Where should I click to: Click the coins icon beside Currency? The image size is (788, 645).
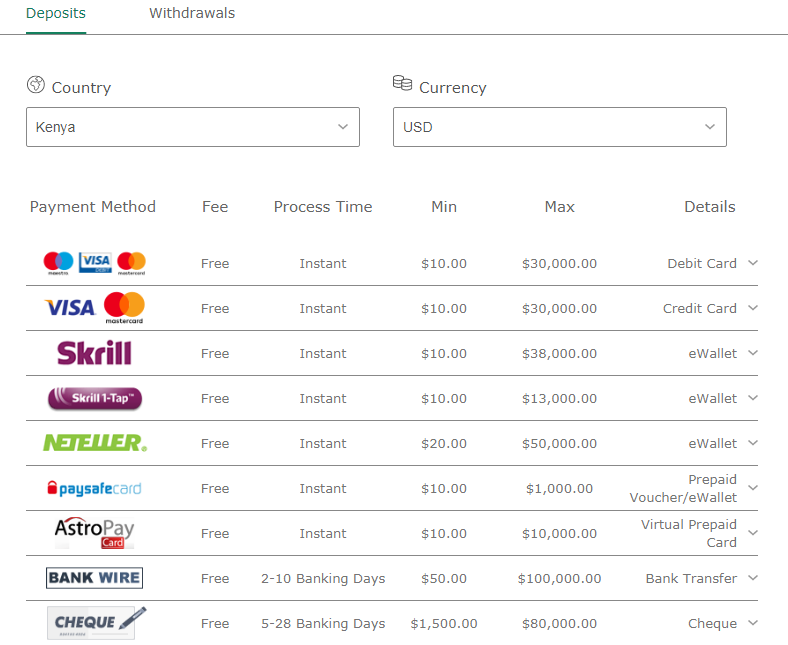[402, 83]
